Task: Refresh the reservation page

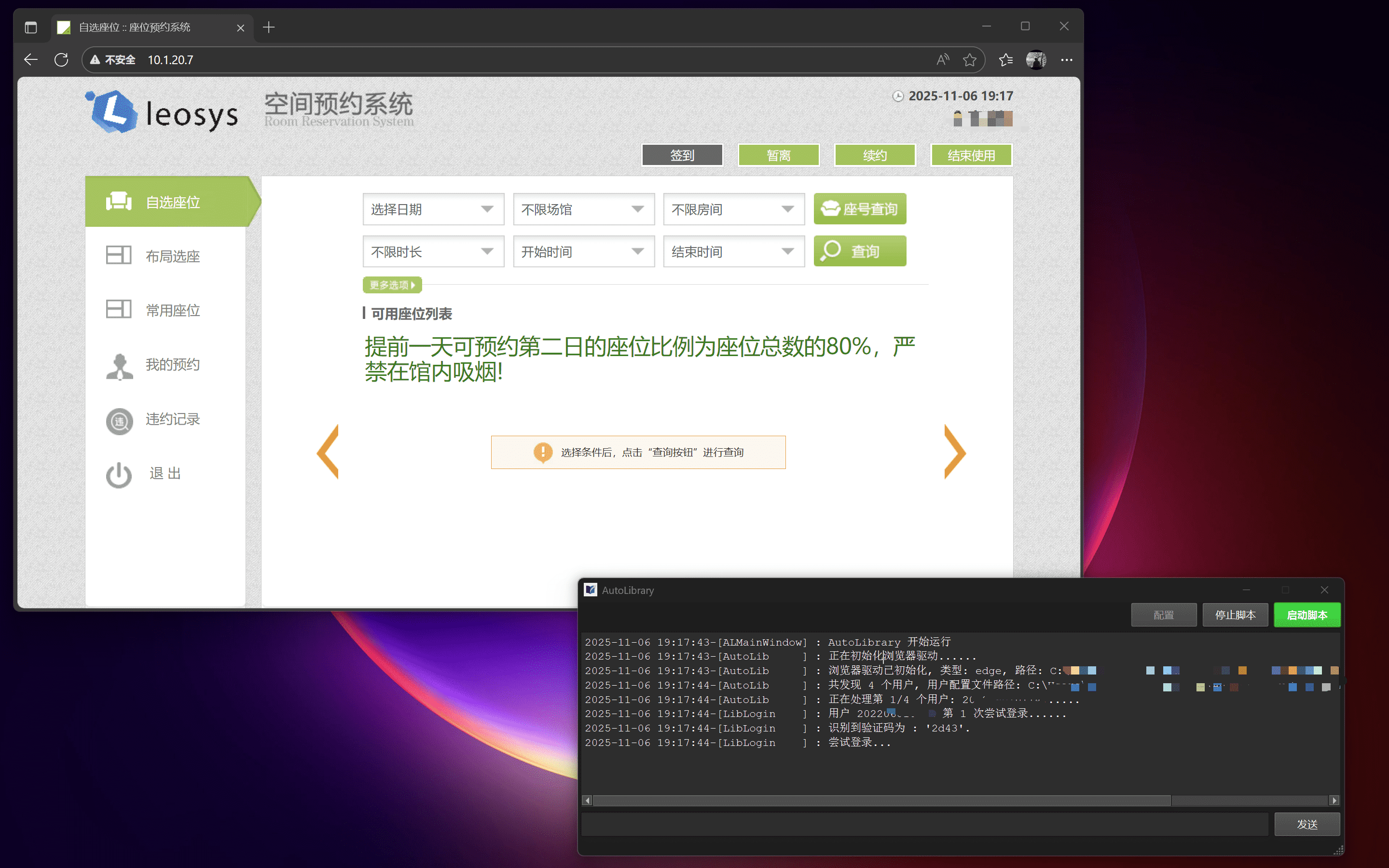Action: point(61,59)
